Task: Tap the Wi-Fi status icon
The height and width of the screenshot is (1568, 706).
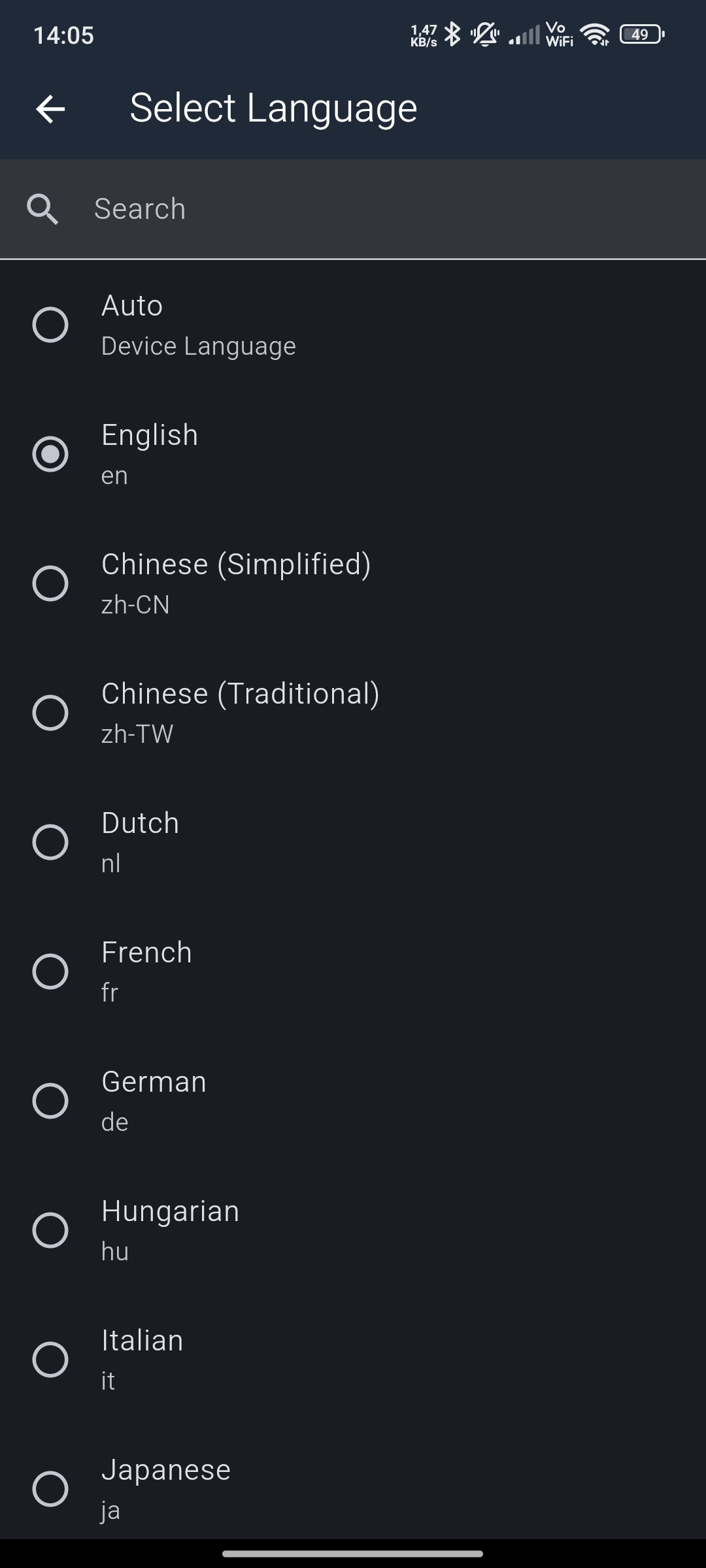Action: pos(595,35)
